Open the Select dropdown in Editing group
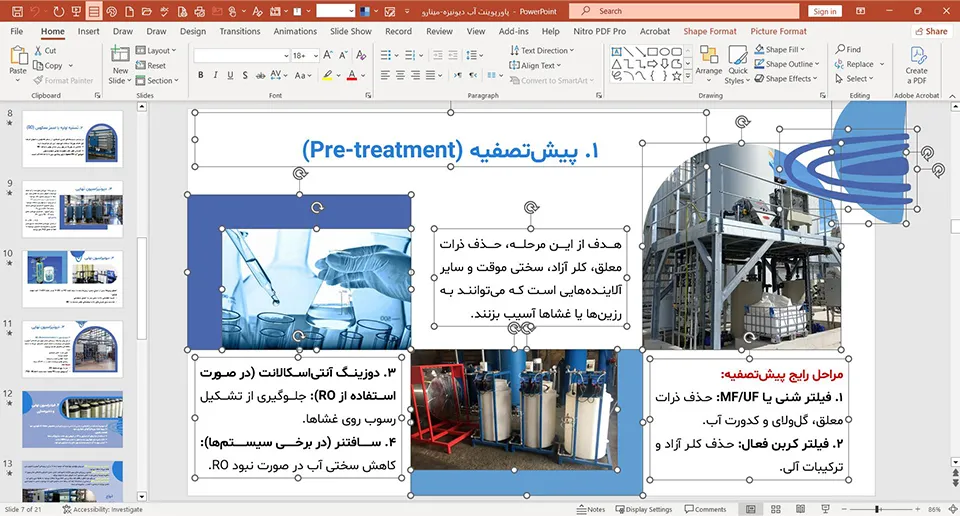 point(854,78)
